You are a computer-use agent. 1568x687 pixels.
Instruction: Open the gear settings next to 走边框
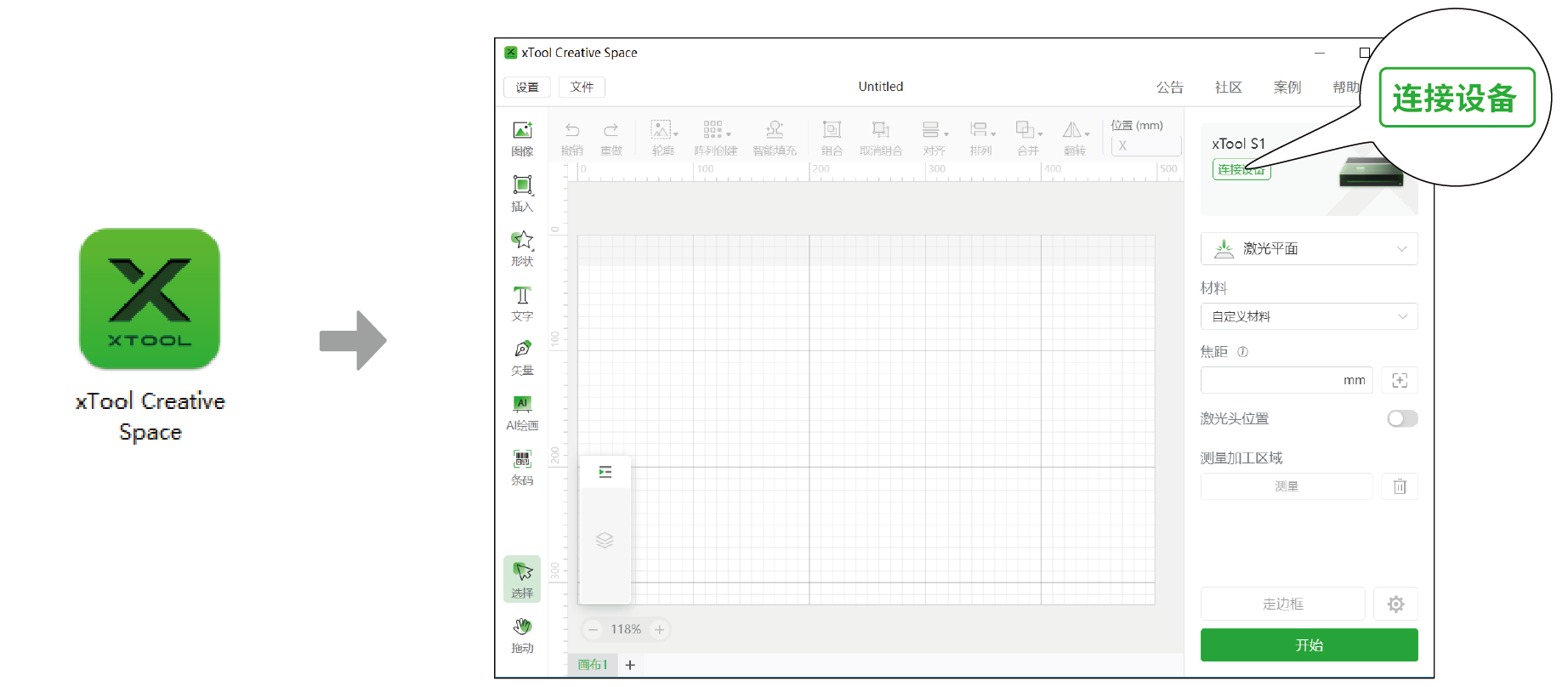[x=1395, y=604]
